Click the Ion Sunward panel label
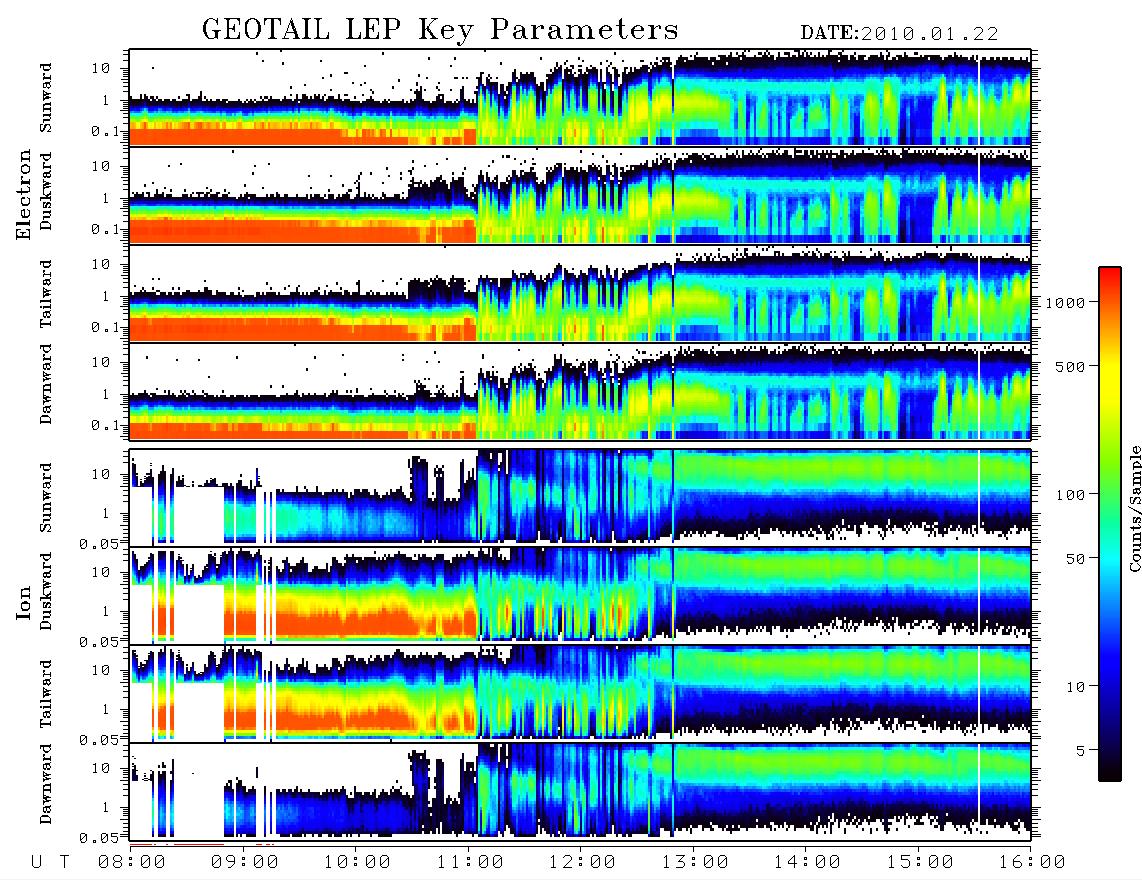This screenshot has width=1142, height=880. pos(46,498)
